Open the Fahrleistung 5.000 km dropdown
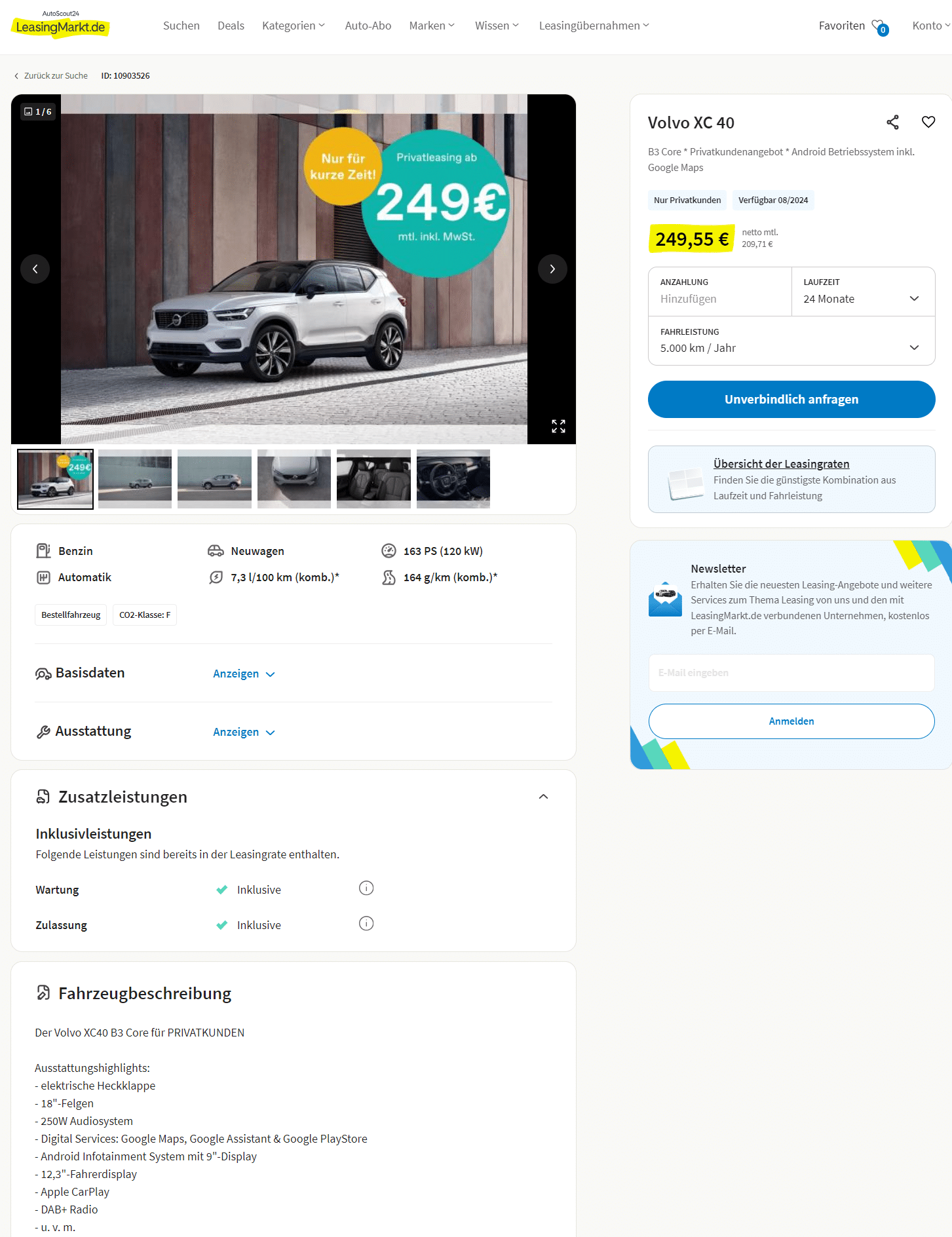Image resolution: width=952 pixels, height=1237 pixels. pos(791,341)
